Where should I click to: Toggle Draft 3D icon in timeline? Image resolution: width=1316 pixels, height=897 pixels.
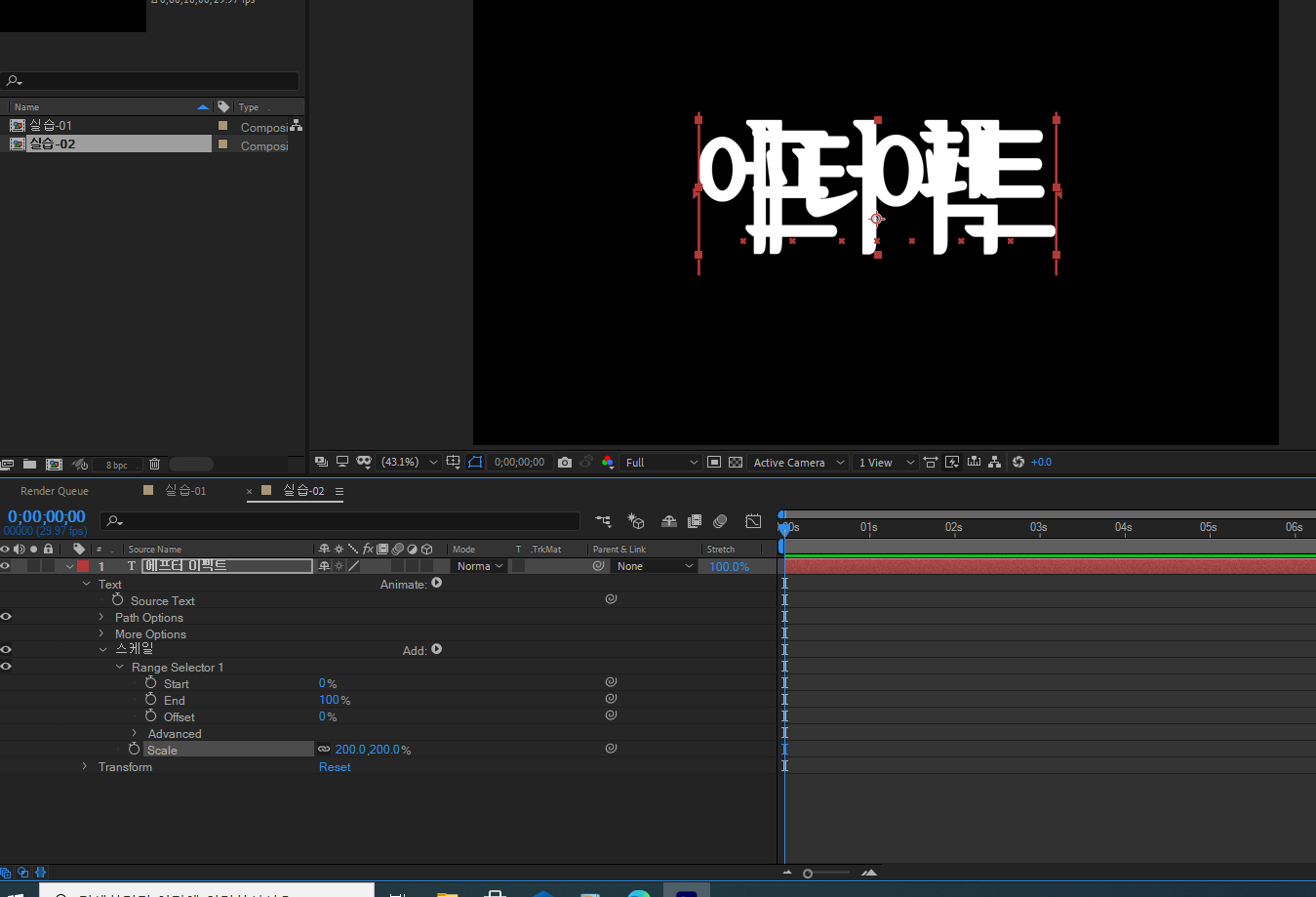tap(636, 521)
